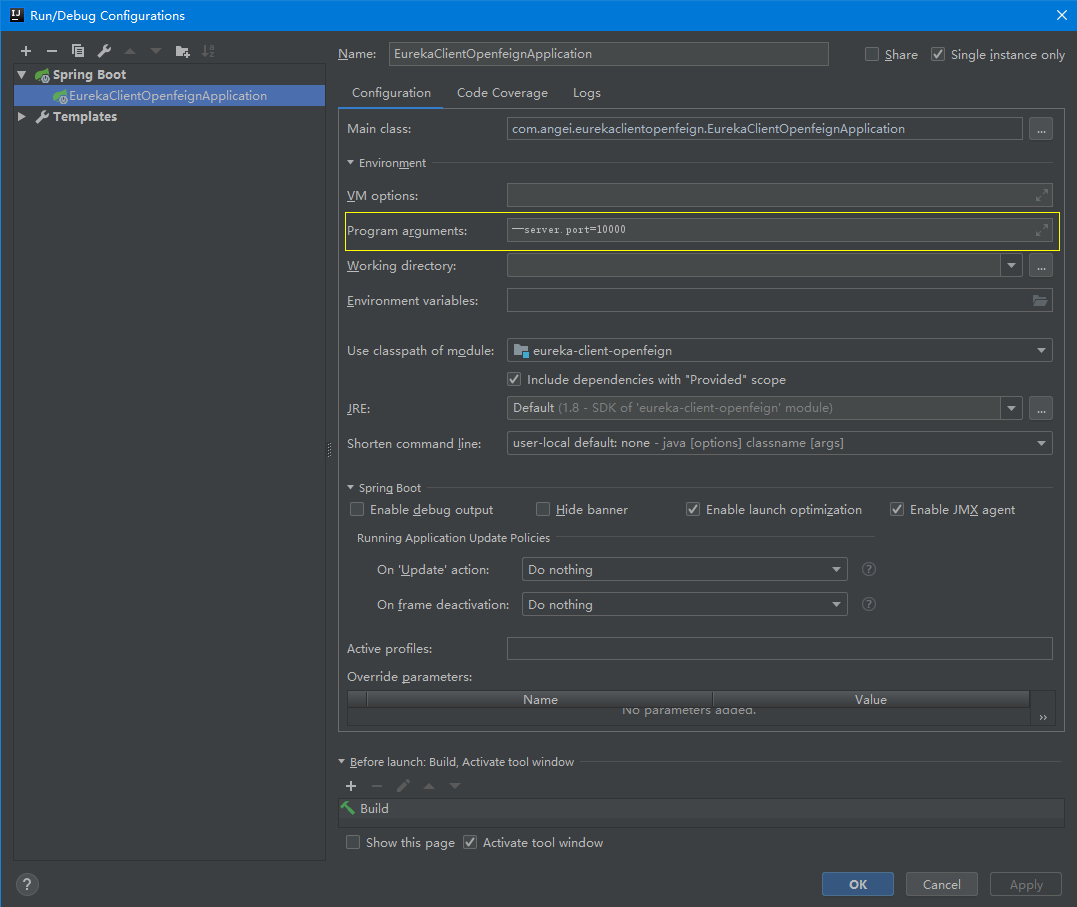This screenshot has width=1077, height=907.
Task: Add a Before launch task with plus
Action: [351, 786]
